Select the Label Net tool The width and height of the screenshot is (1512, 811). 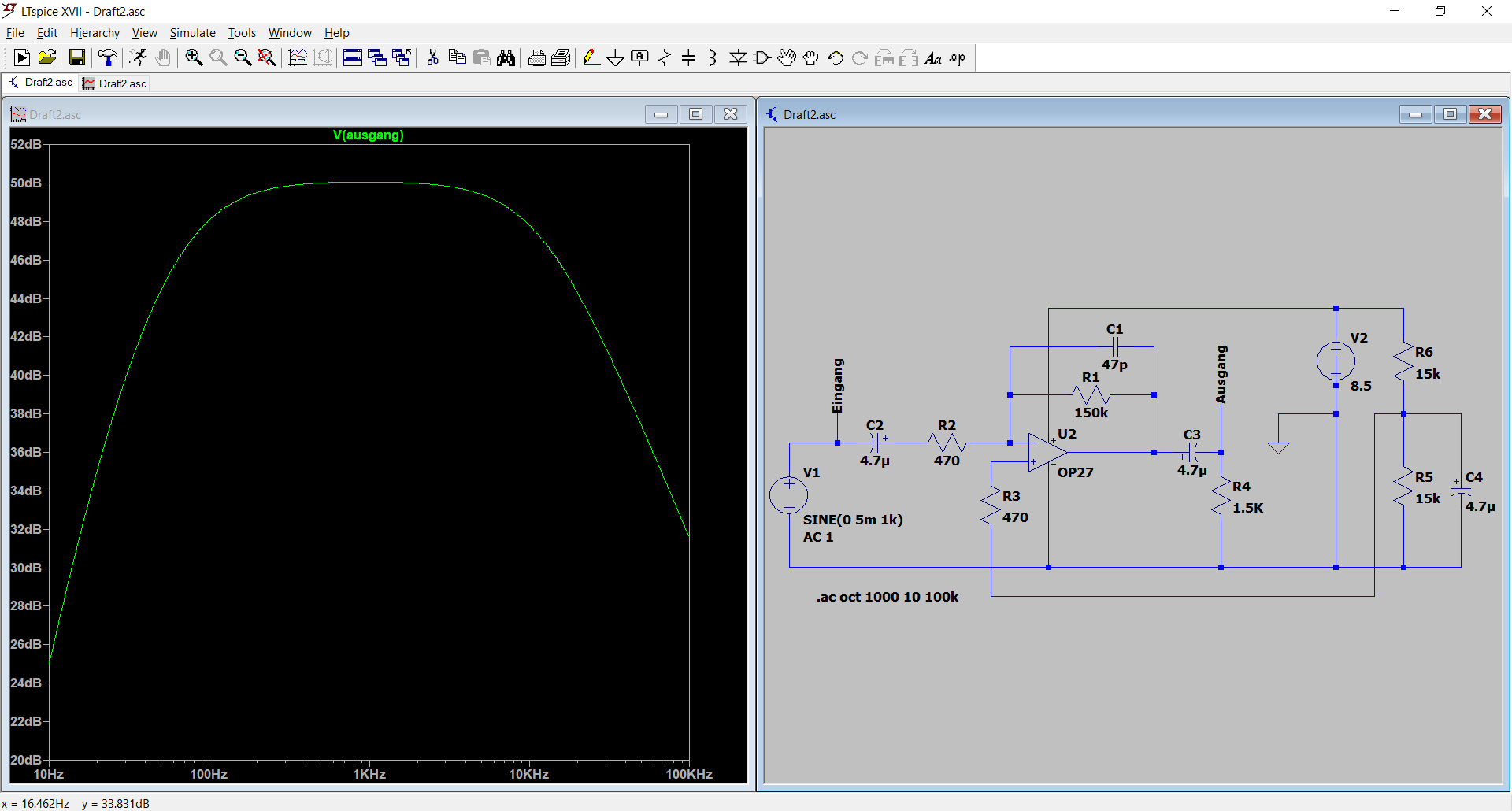click(640, 57)
